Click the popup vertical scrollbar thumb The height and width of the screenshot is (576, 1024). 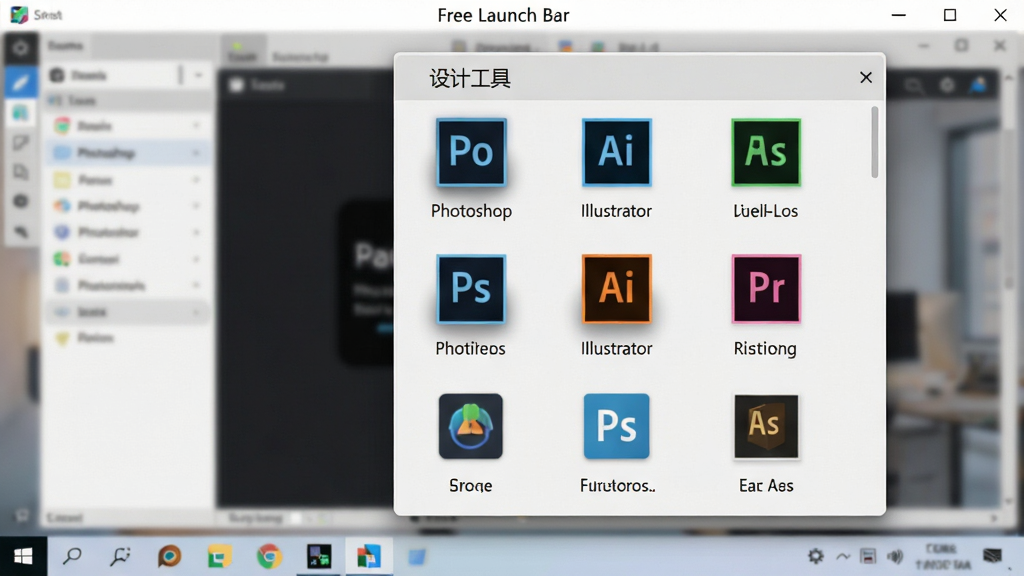pyautogui.click(x=874, y=142)
